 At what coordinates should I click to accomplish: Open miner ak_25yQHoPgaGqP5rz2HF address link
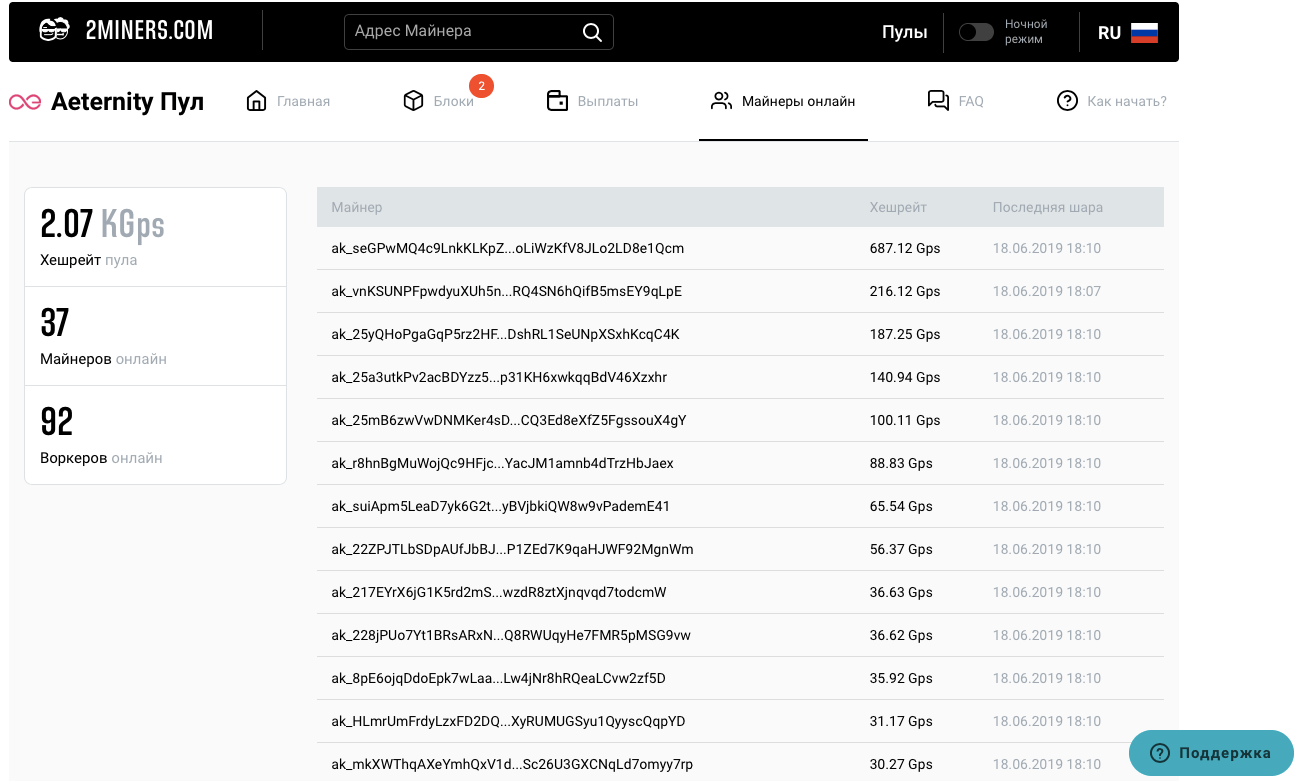pyautogui.click(x=505, y=334)
